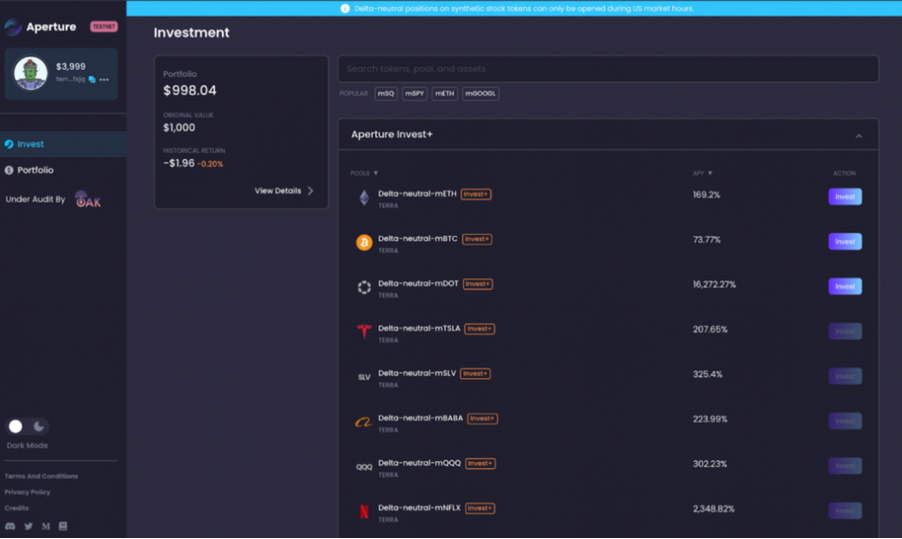Click Invest+ badge on mBTC row
The width and height of the screenshot is (902, 539).
pyautogui.click(x=477, y=239)
